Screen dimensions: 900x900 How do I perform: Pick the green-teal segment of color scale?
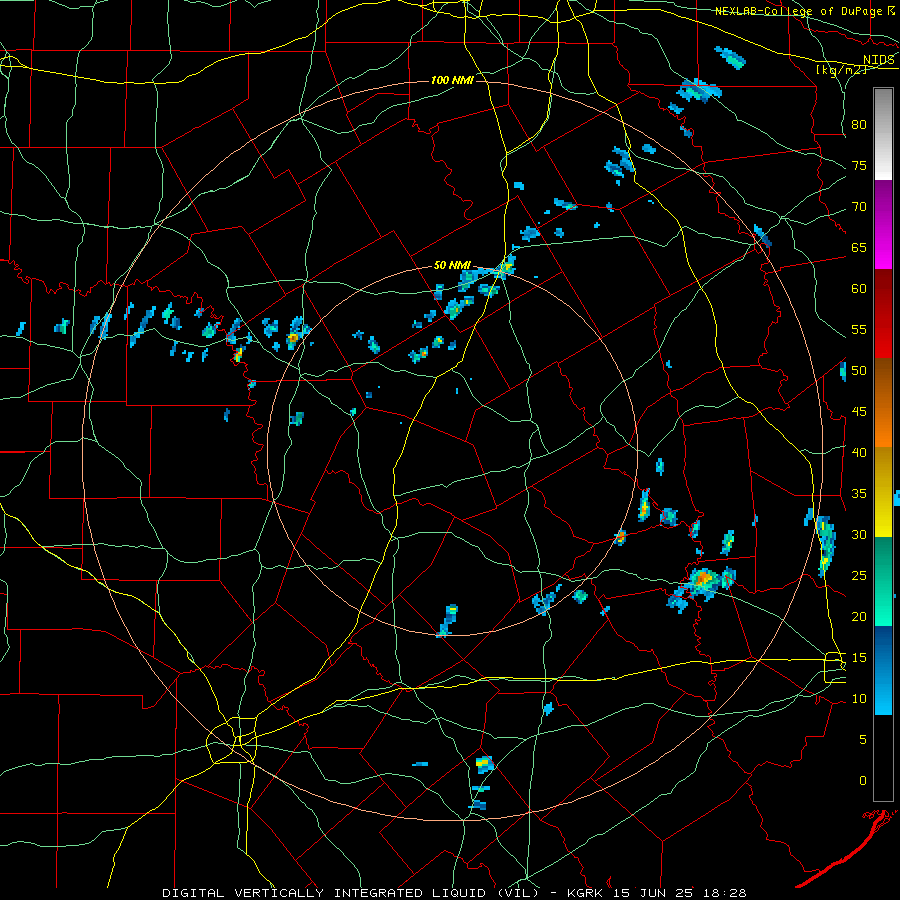883,581
